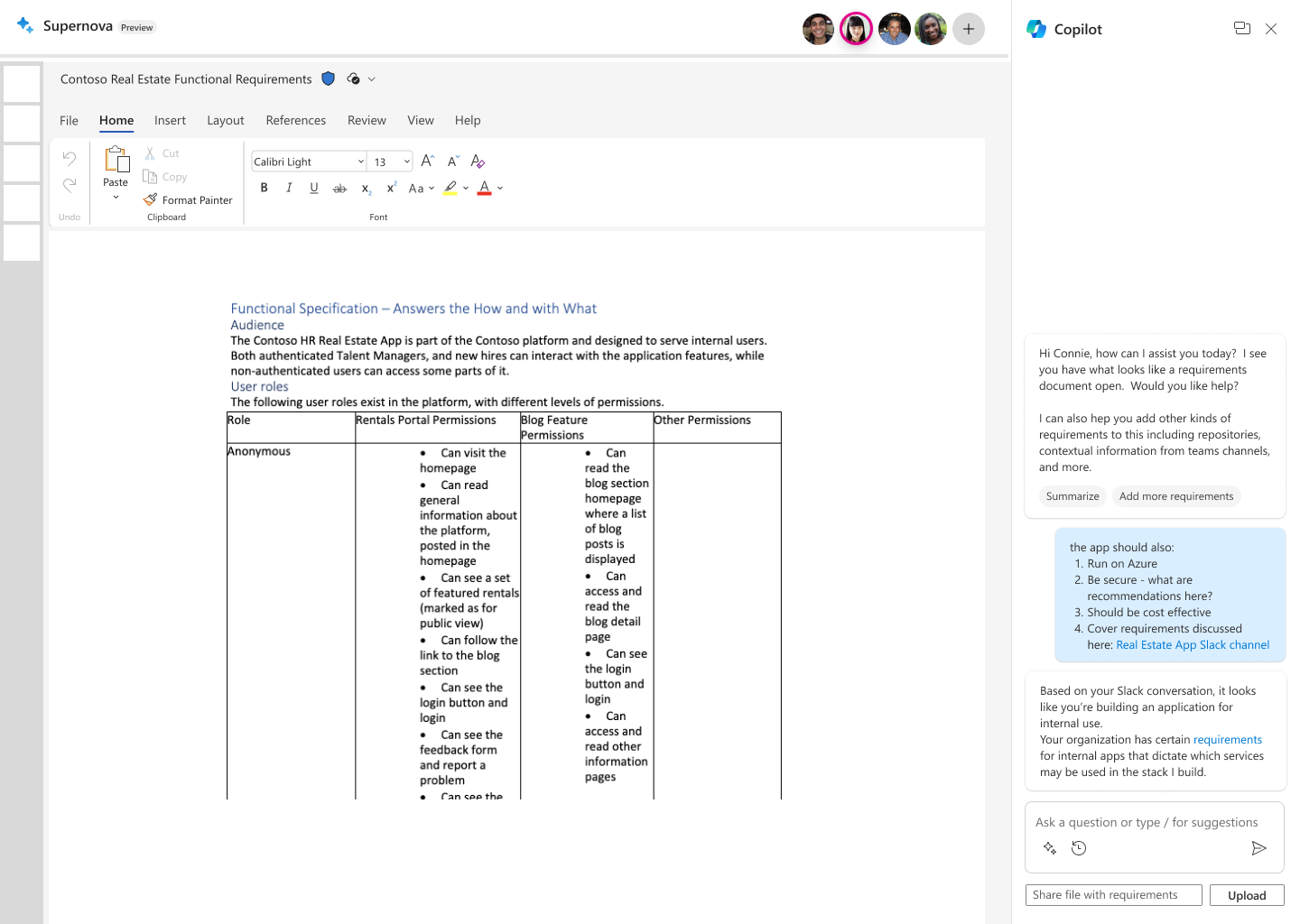
Task: Click the Clear Formatting icon
Action: [478, 161]
